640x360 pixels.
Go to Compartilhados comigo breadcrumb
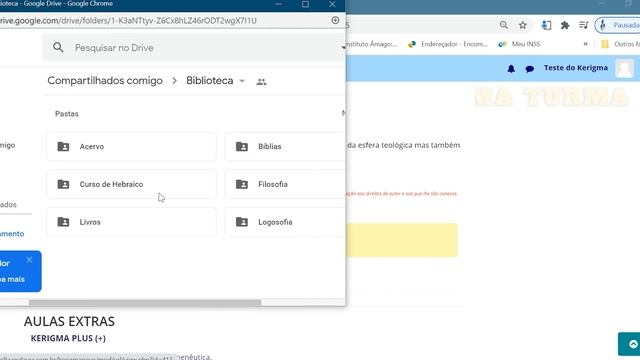coord(105,81)
